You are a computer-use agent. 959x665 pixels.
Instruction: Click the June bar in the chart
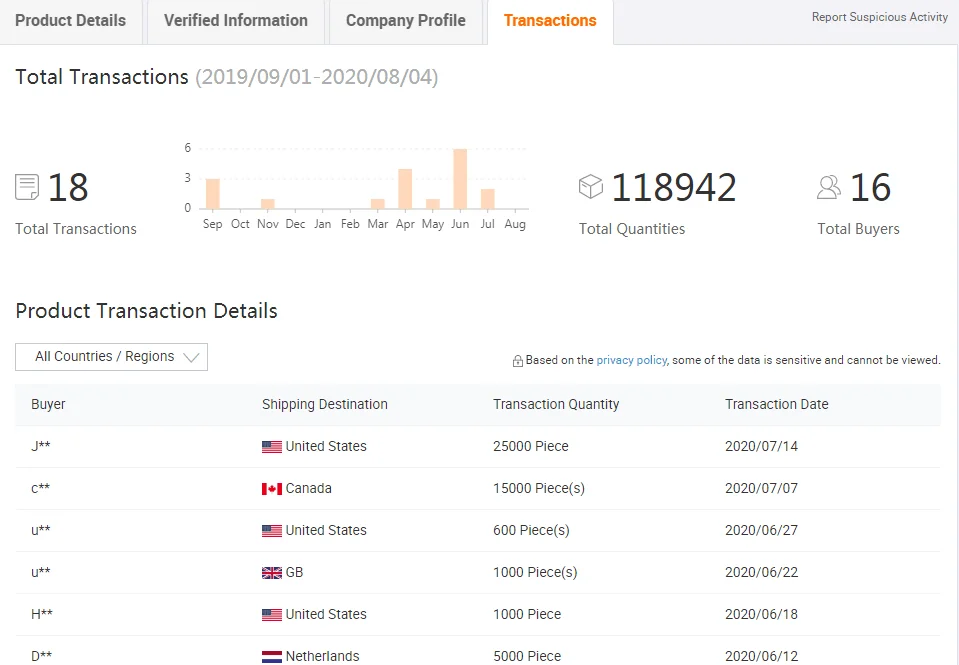coord(460,179)
